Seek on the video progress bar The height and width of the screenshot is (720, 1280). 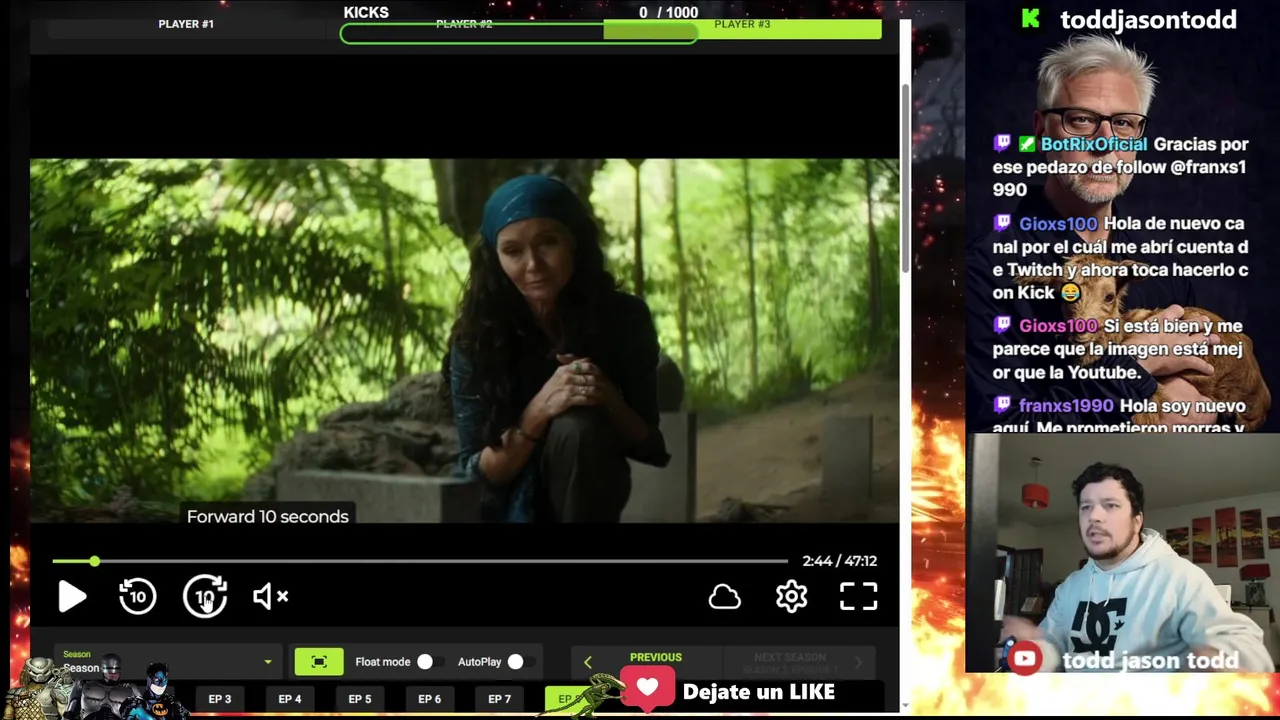(420, 561)
